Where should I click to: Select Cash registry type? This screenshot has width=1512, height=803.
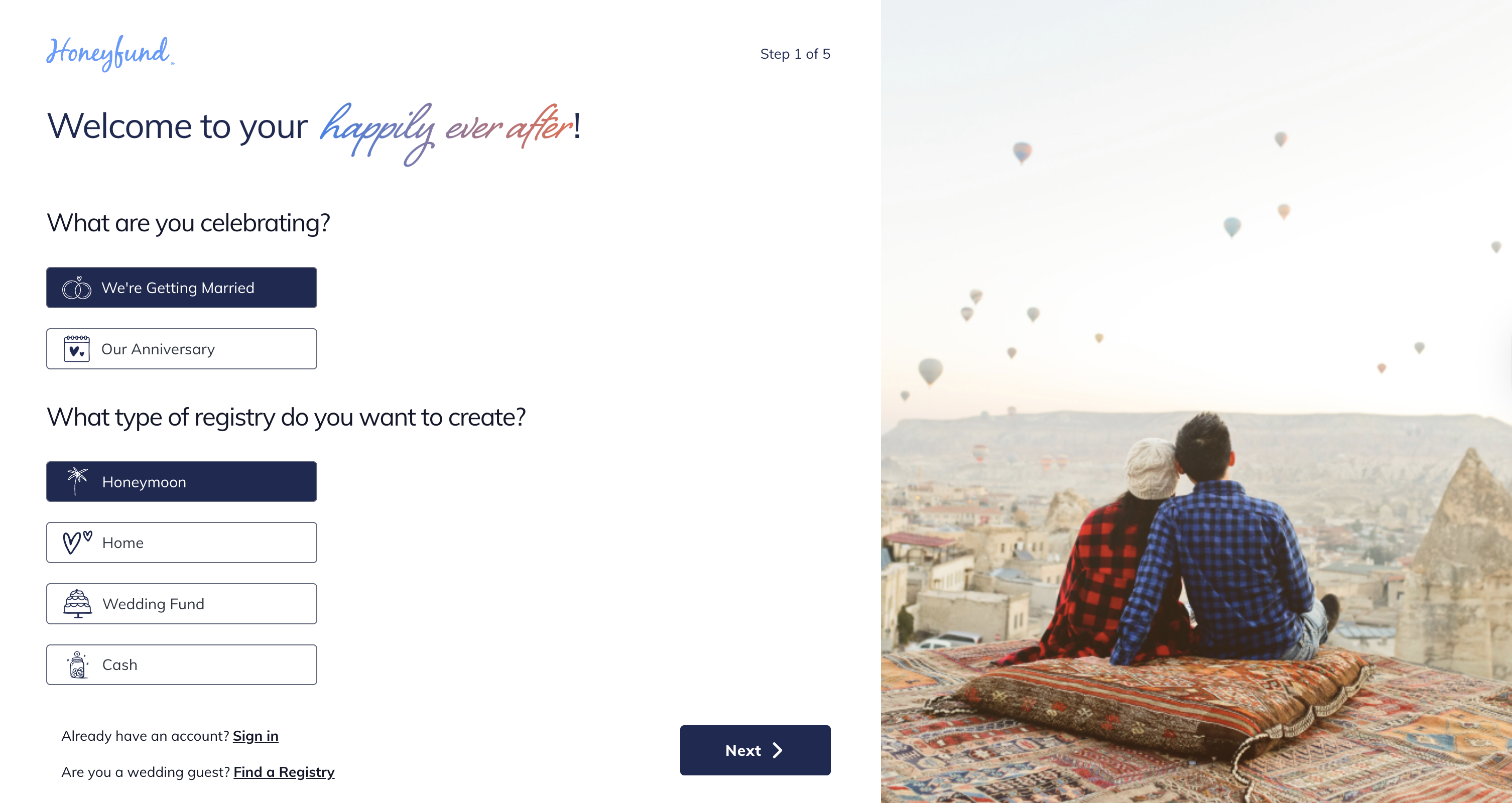(x=182, y=664)
